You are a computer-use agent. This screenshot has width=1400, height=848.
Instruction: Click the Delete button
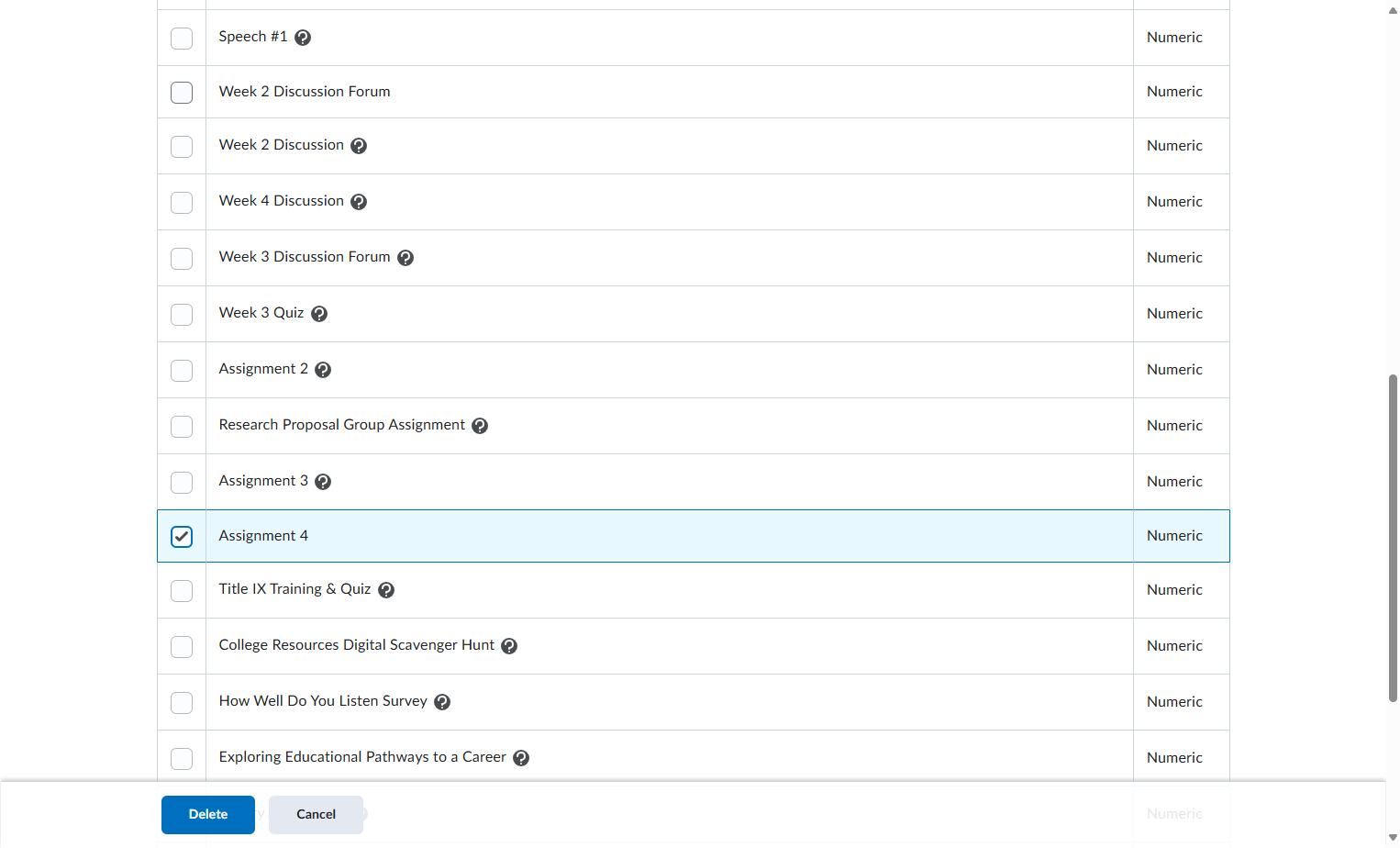tap(208, 815)
